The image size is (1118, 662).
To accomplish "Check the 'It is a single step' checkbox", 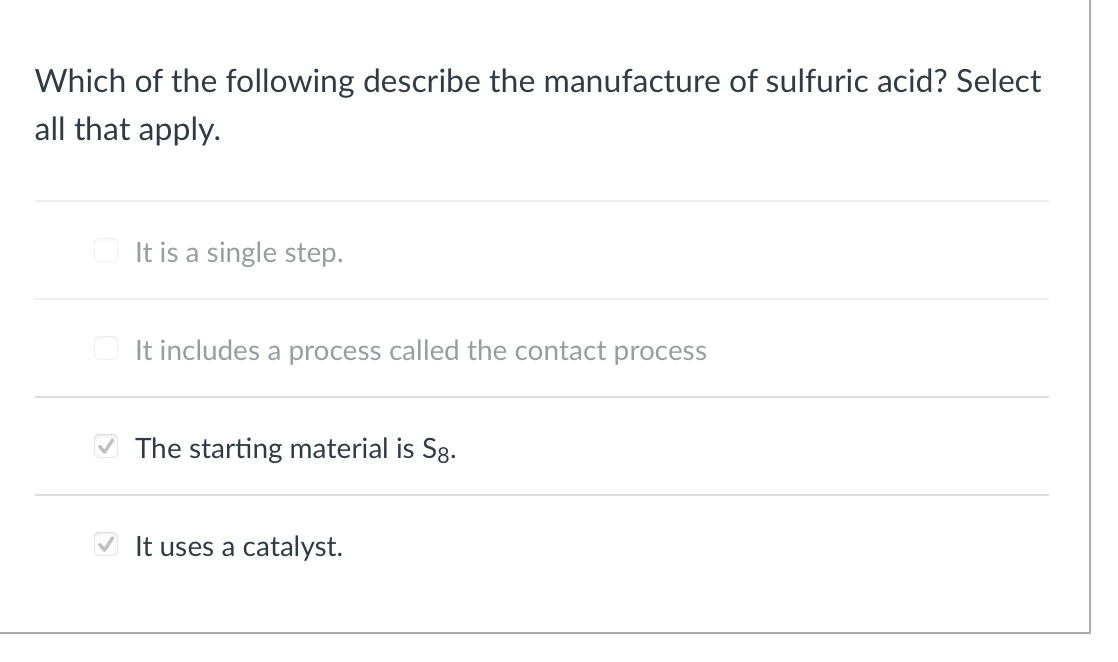I will 103,251.
